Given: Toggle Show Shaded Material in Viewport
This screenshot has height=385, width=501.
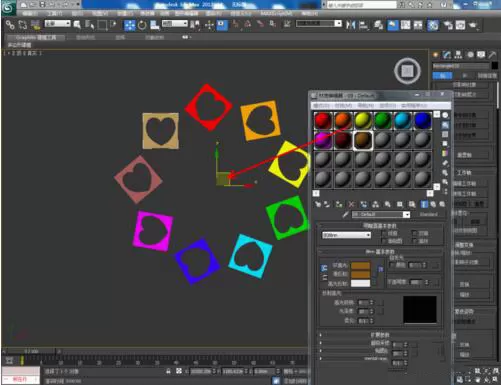Looking at the screenshot, I should pos(412,204).
